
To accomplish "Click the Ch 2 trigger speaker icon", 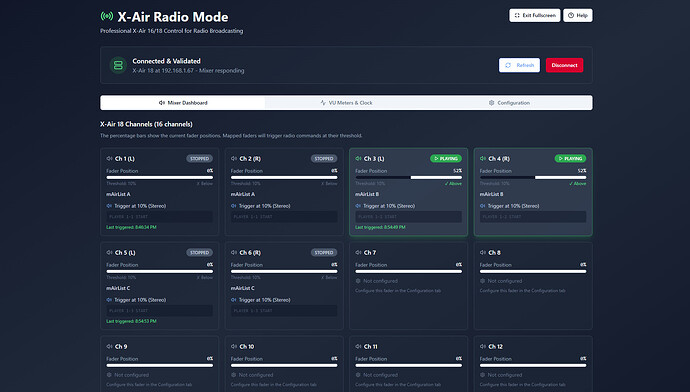I will (x=234, y=206).
